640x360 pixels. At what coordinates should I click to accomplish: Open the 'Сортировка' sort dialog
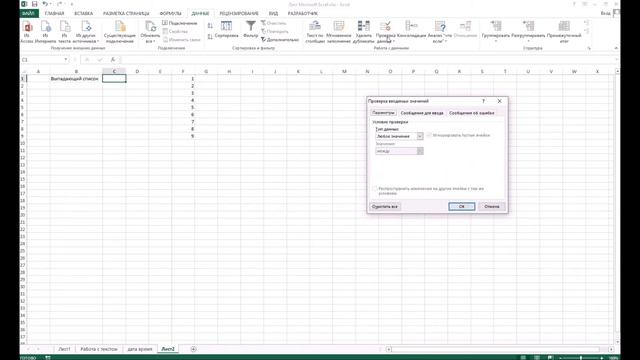226,29
